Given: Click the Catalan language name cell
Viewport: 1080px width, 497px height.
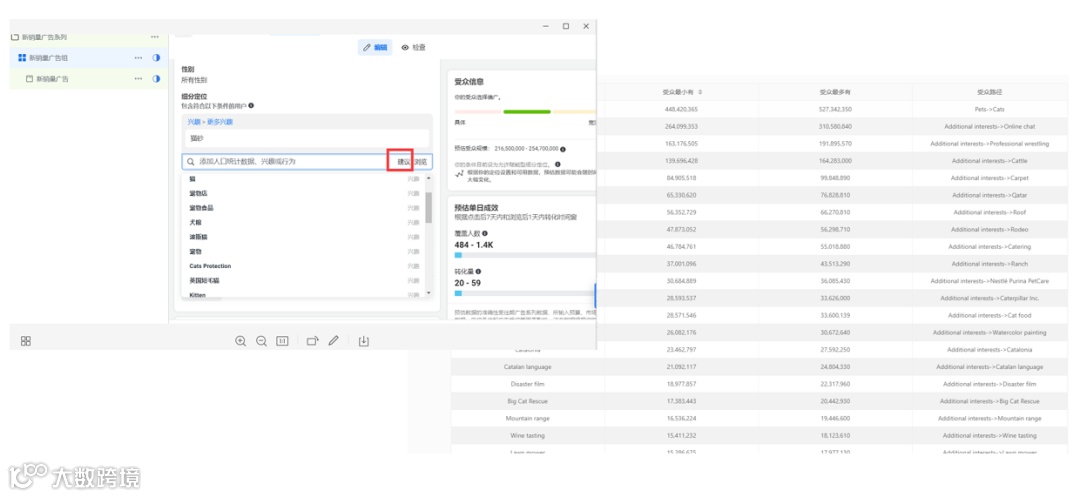Looking at the screenshot, I should click(528, 367).
